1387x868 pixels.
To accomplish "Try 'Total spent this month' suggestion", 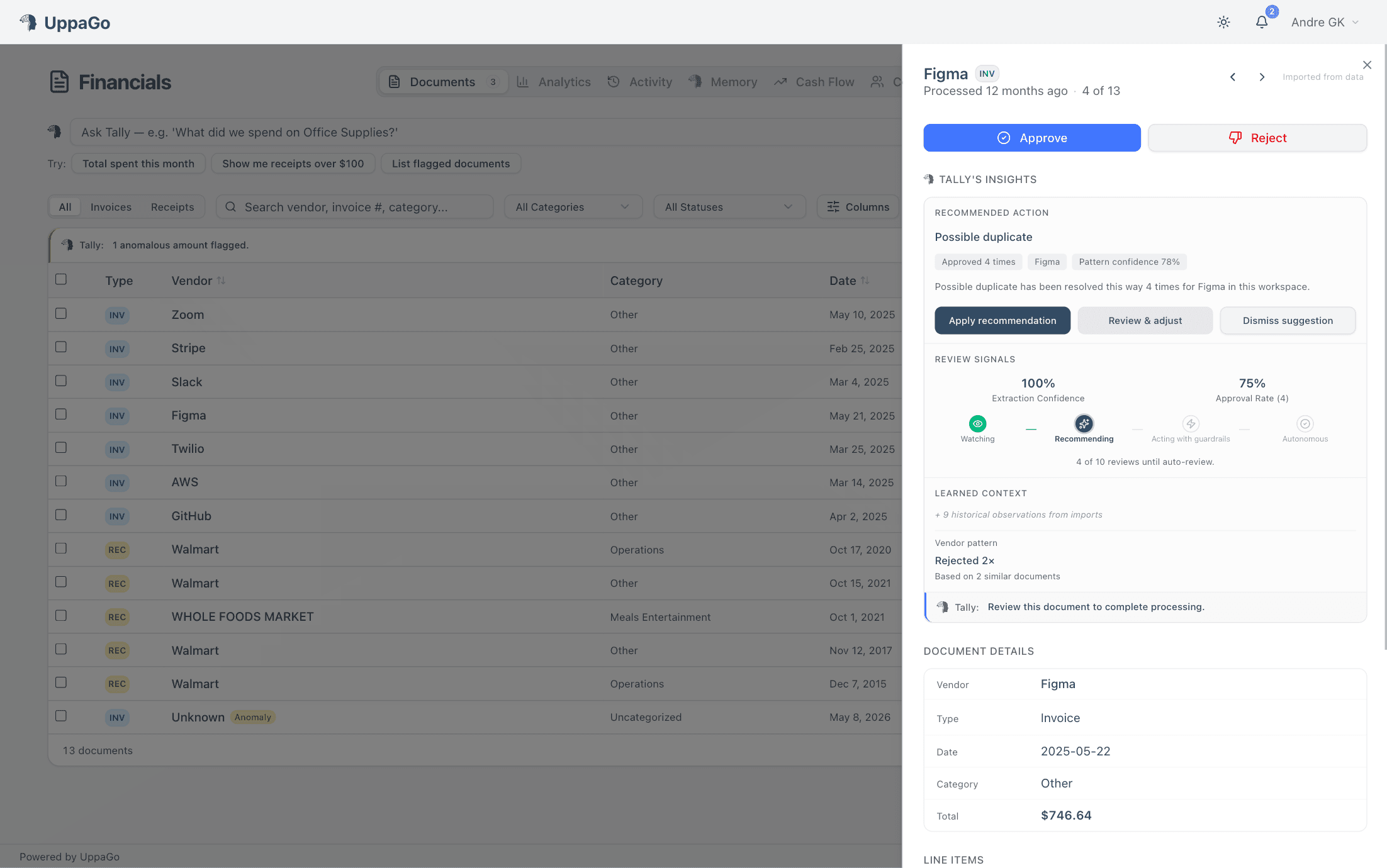I will click(x=138, y=164).
